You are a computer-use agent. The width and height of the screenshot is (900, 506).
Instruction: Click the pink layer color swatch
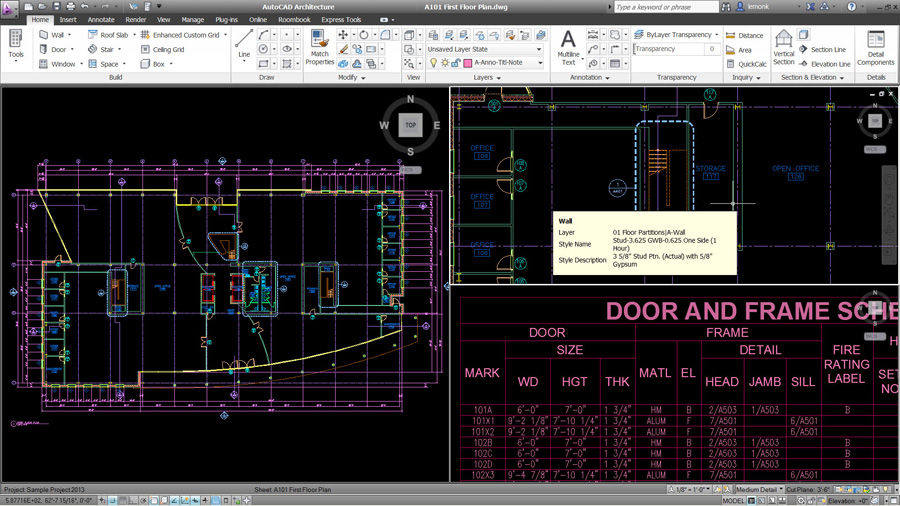(468, 63)
